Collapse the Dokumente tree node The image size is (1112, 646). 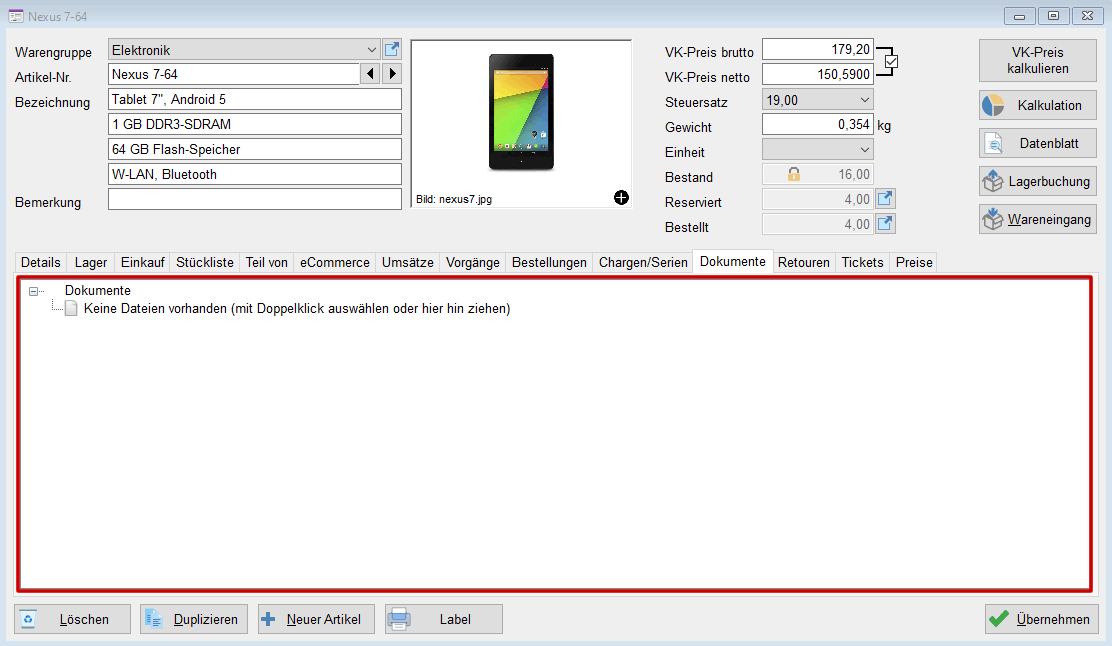point(33,291)
